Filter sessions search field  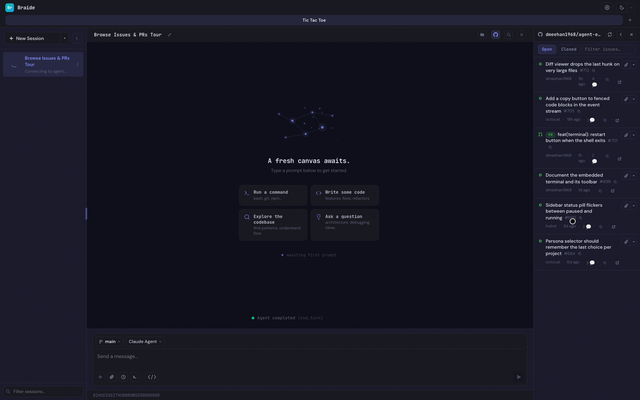43,391
